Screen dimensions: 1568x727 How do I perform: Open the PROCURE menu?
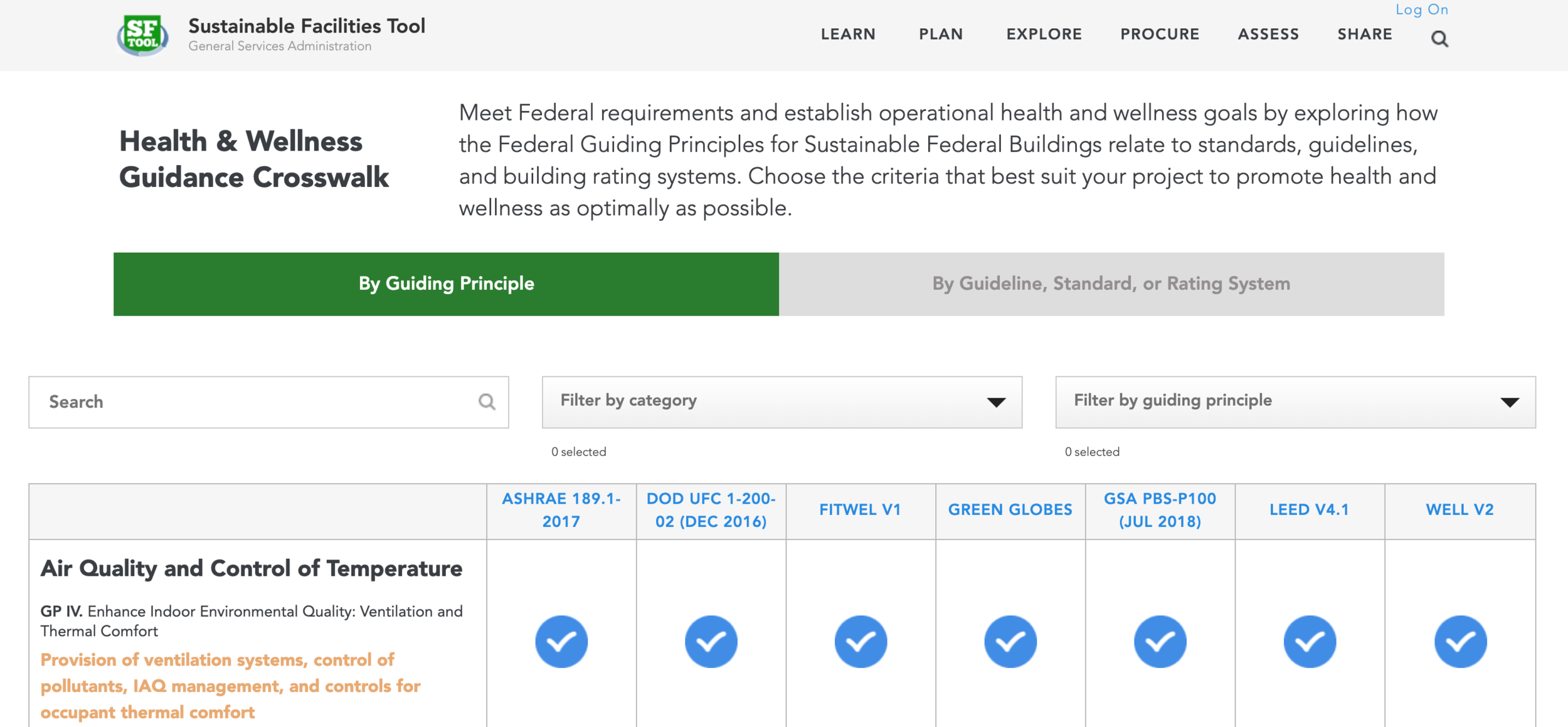(1160, 34)
